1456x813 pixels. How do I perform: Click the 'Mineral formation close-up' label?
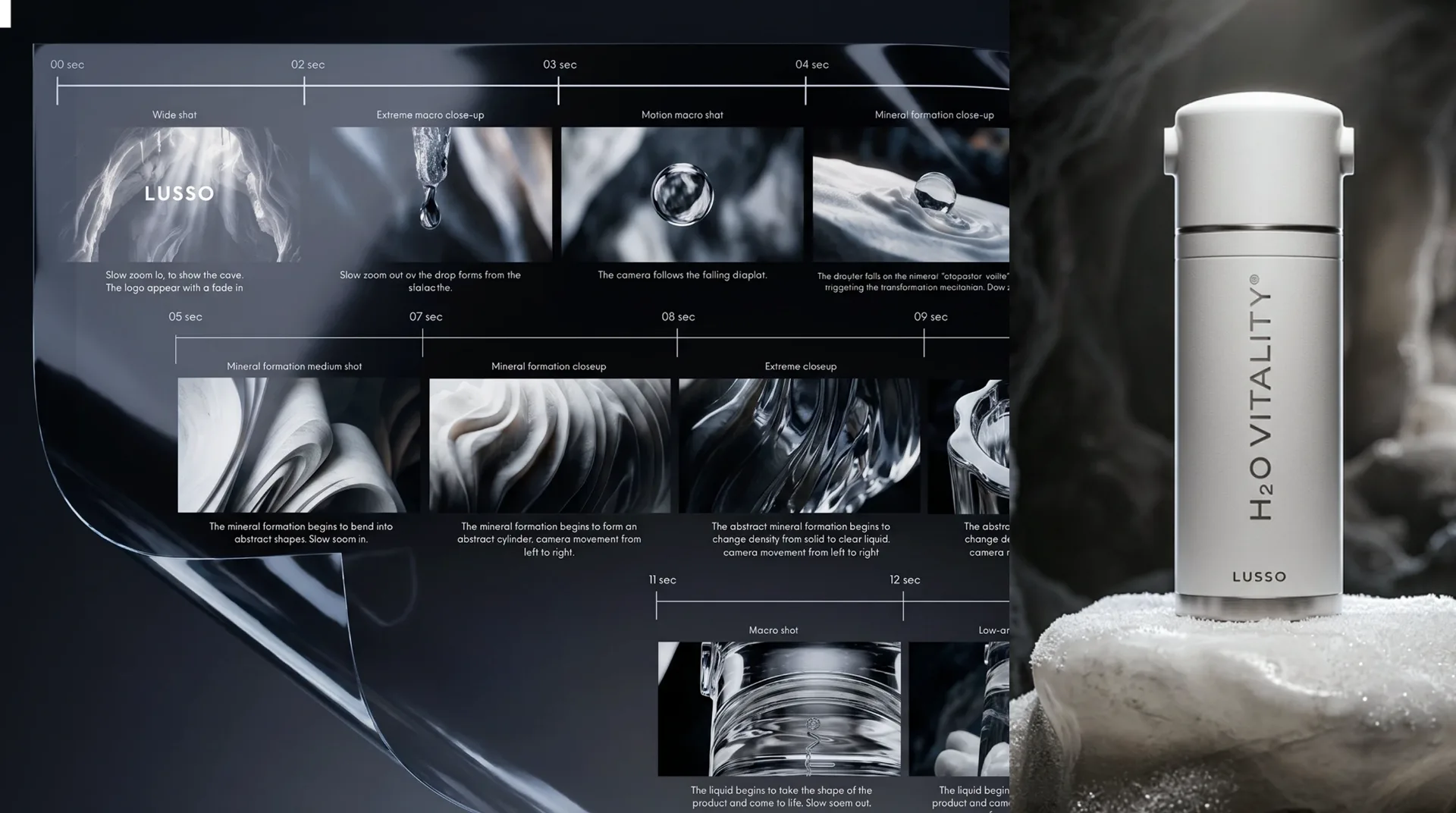click(934, 115)
